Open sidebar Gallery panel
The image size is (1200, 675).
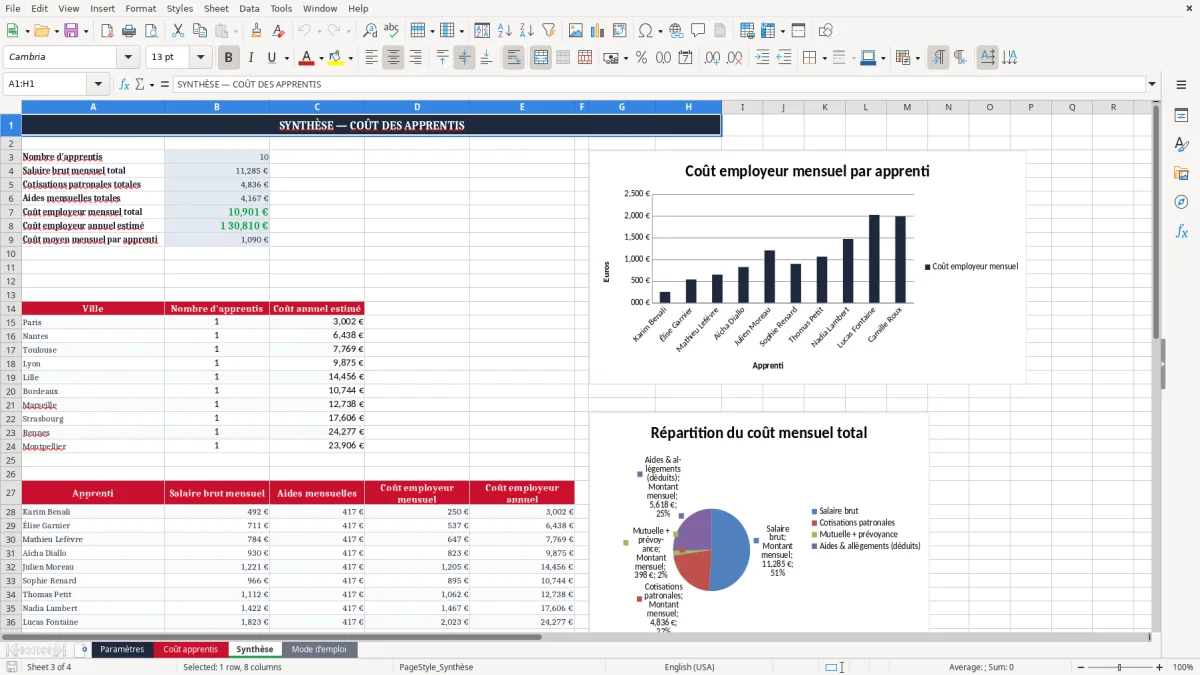pyautogui.click(x=1181, y=174)
